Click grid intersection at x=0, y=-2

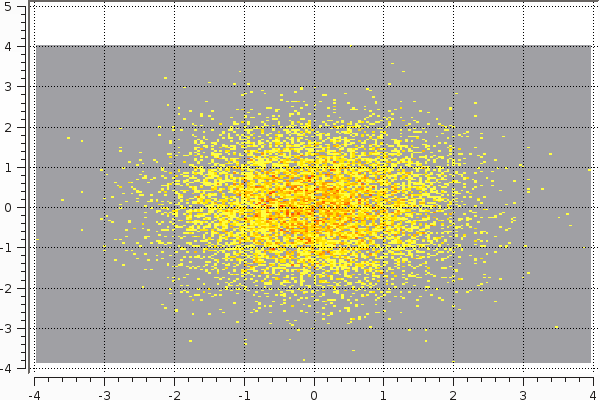(x=314, y=288)
